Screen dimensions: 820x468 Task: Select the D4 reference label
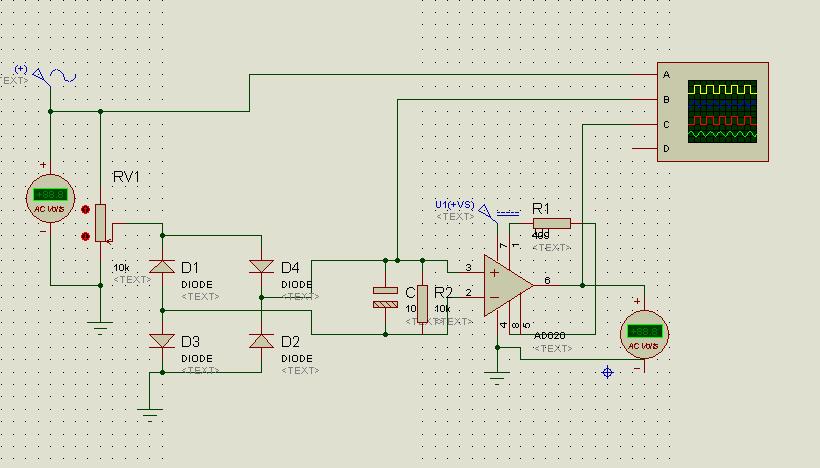[290, 268]
